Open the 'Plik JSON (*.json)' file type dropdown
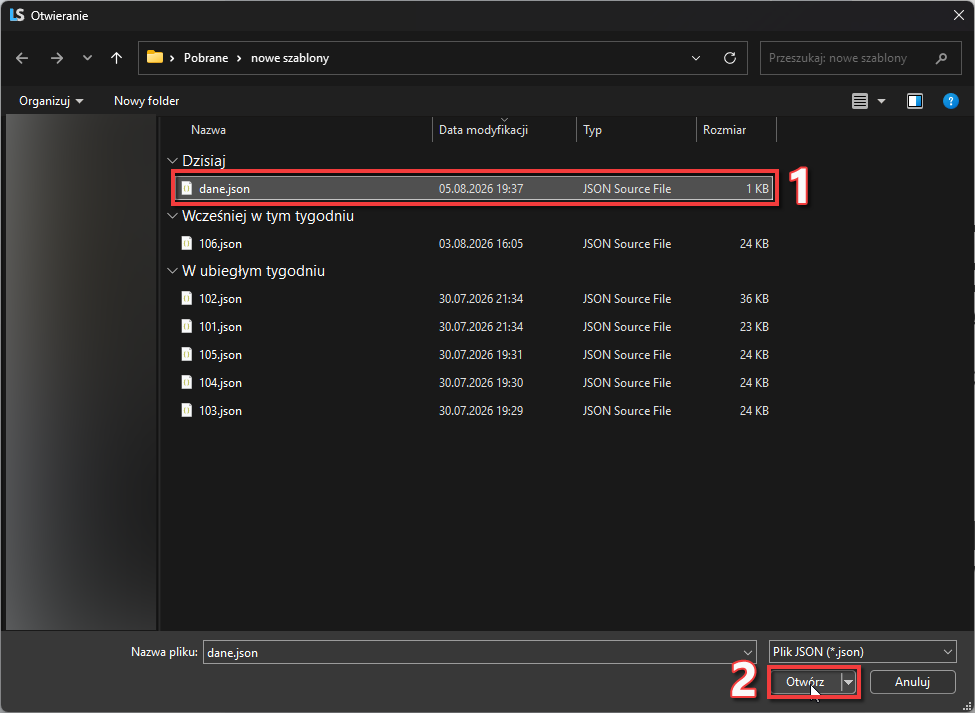The width and height of the screenshot is (975, 713). [862, 652]
